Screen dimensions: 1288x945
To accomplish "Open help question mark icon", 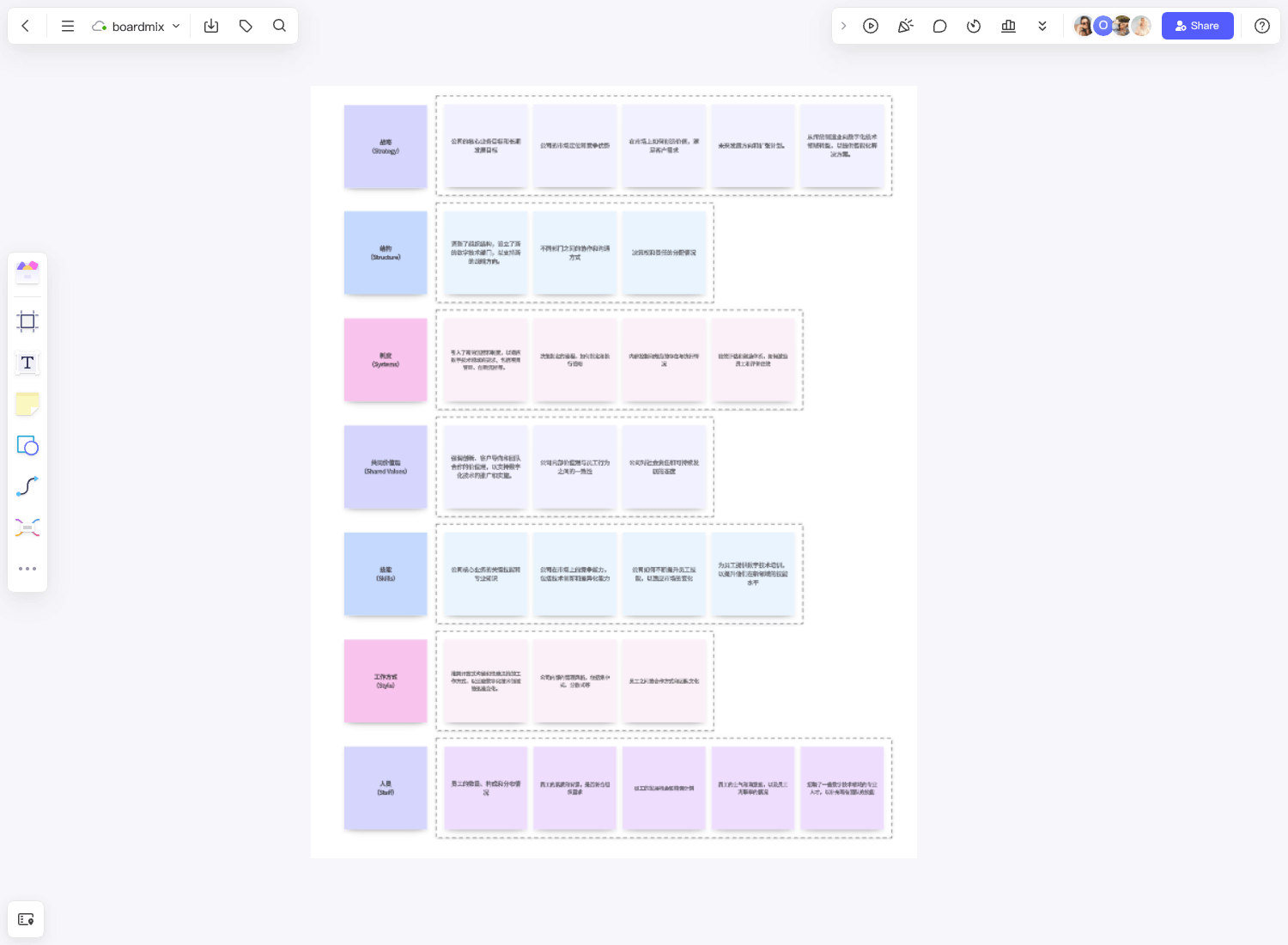I will pyautogui.click(x=1262, y=26).
